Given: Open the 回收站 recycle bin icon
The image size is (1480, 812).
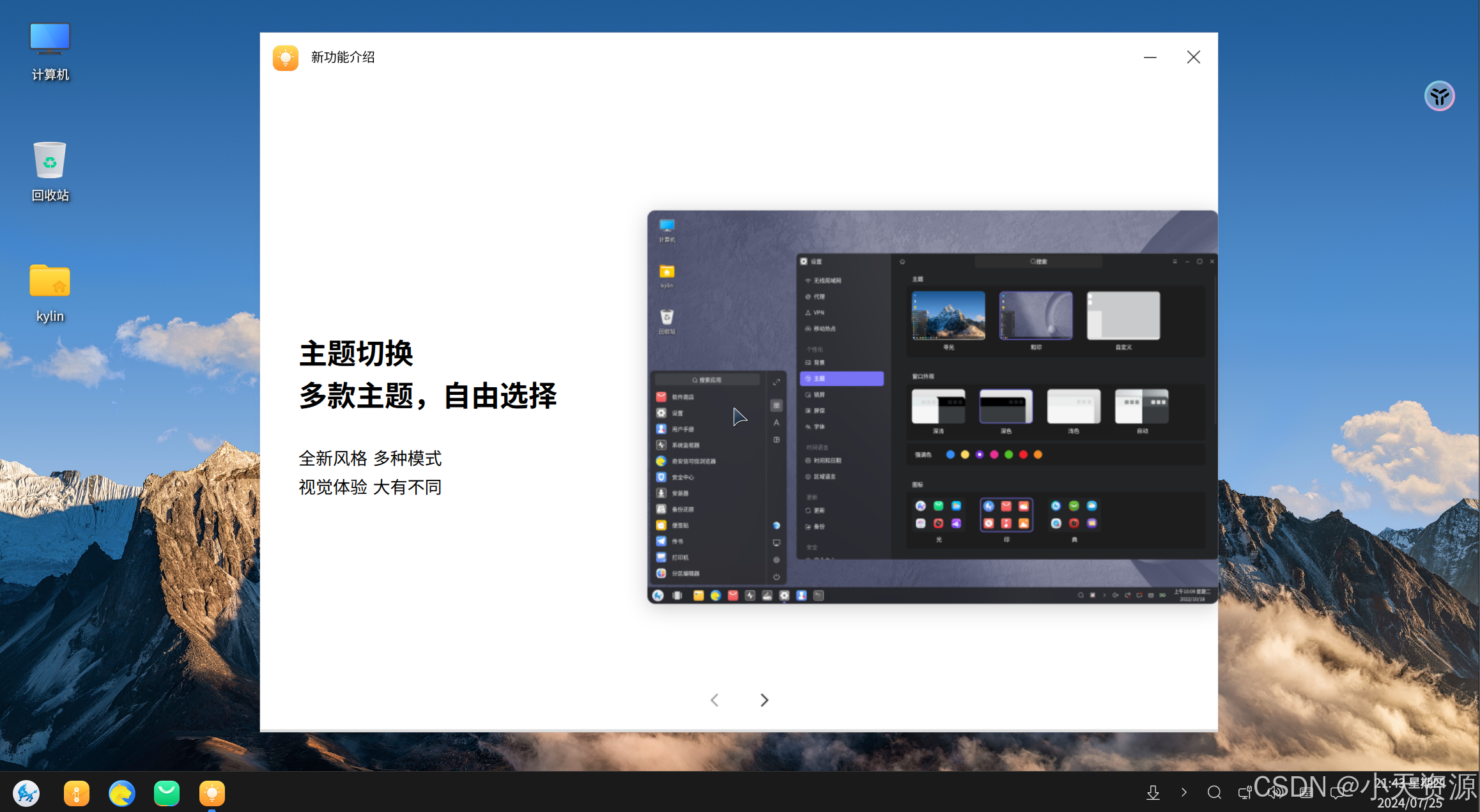Looking at the screenshot, I should pyautogui.click(x=50, y=171).
